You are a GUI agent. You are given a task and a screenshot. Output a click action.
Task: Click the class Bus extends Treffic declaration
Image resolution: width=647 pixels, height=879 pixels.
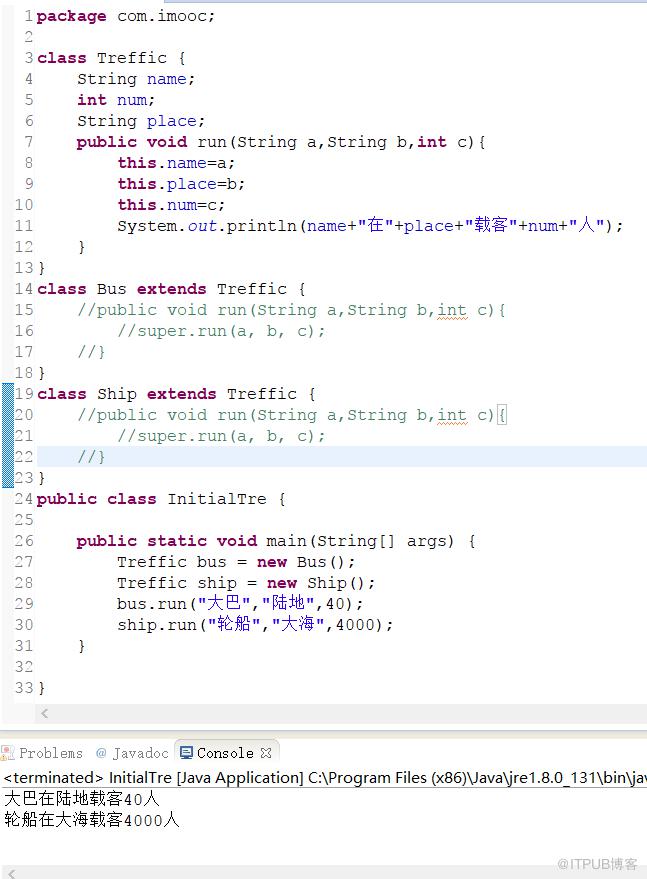[x=171, y=289]
